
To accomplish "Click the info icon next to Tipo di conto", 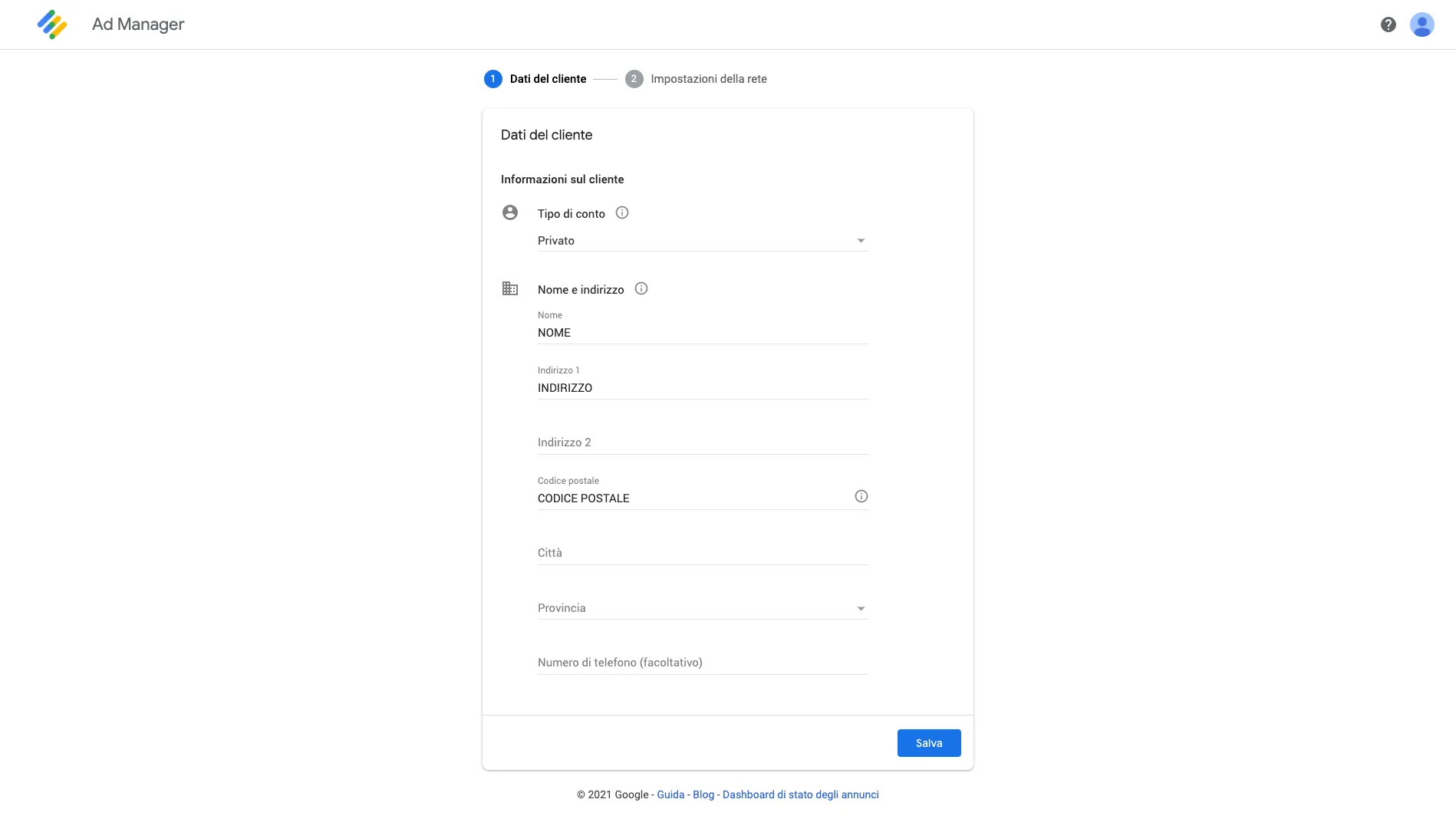I will 622,212.
